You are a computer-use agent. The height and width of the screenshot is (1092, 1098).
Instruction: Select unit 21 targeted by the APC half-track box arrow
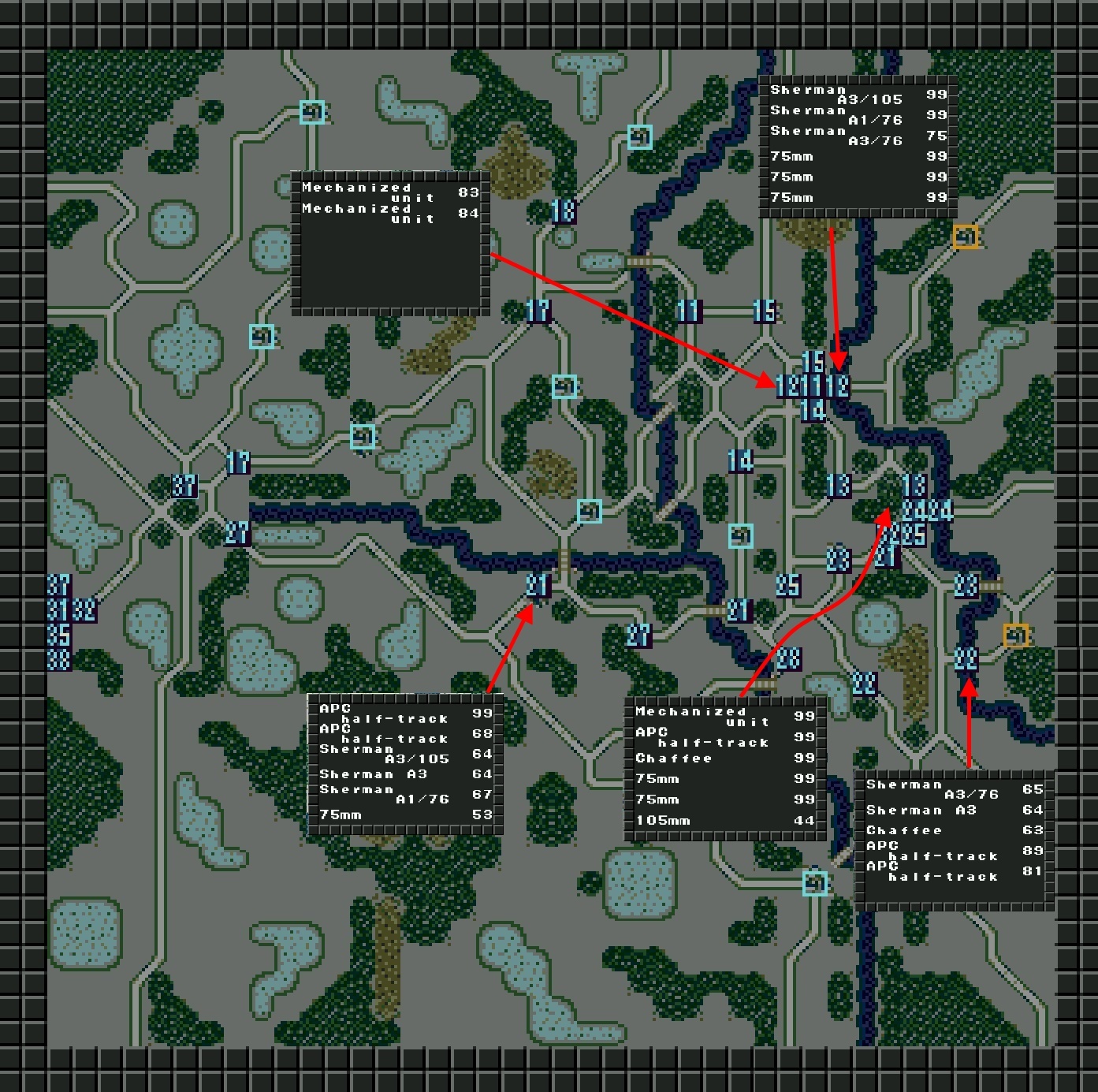[x=537, y=586]
